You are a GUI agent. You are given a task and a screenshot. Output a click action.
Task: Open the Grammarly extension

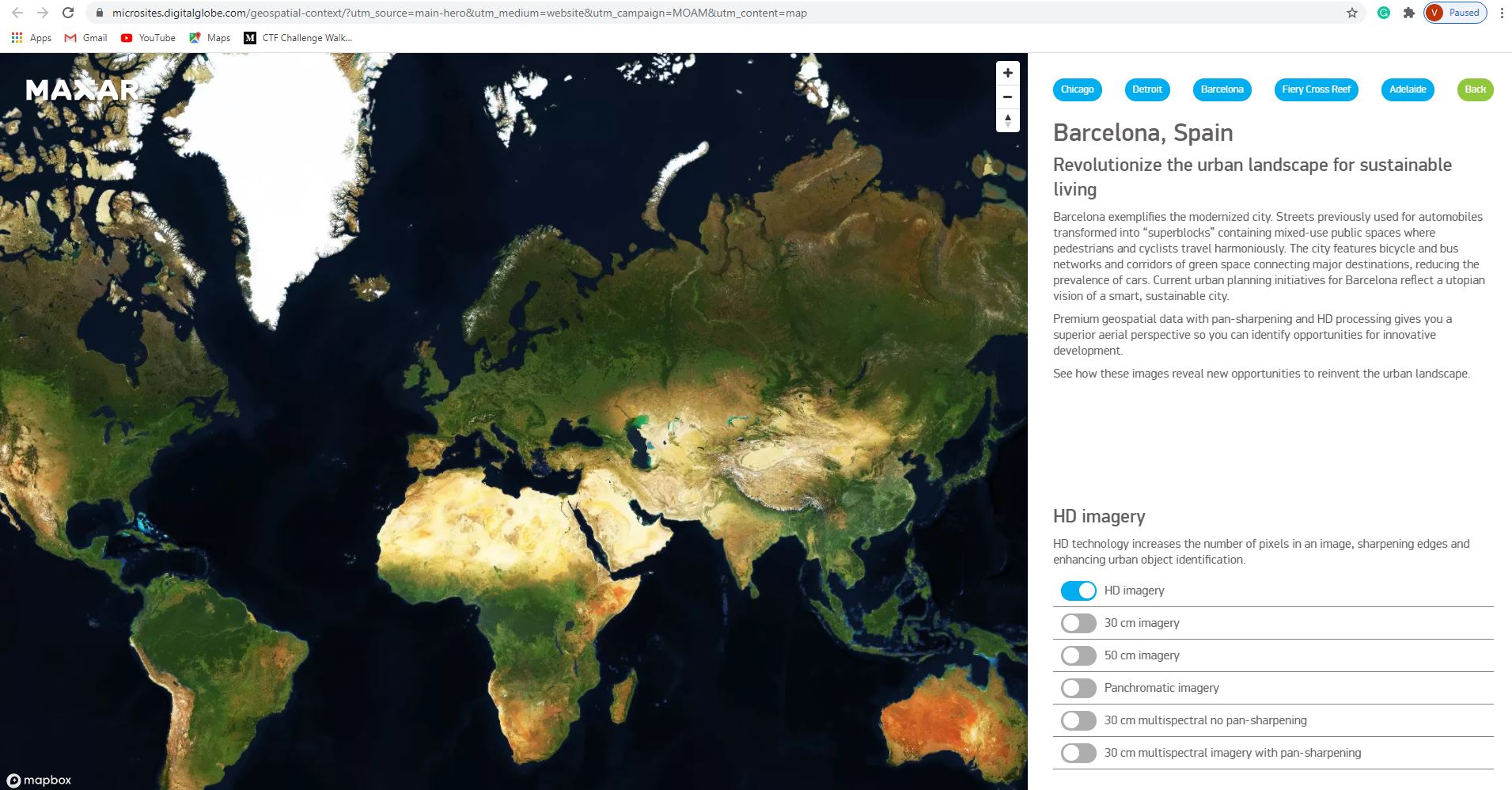[x=1384, y=13]
